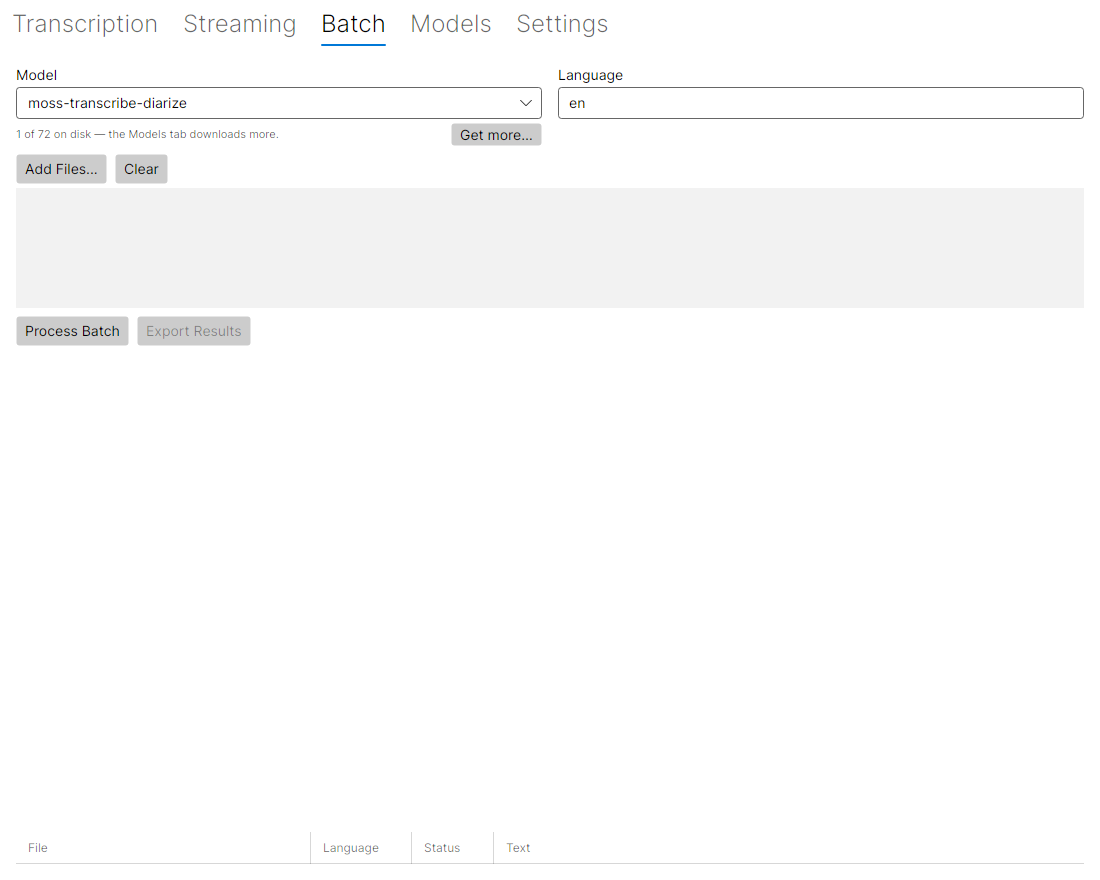Click the empty batch file list area
Screen dimensions: 1100x880
coord(549,248)
